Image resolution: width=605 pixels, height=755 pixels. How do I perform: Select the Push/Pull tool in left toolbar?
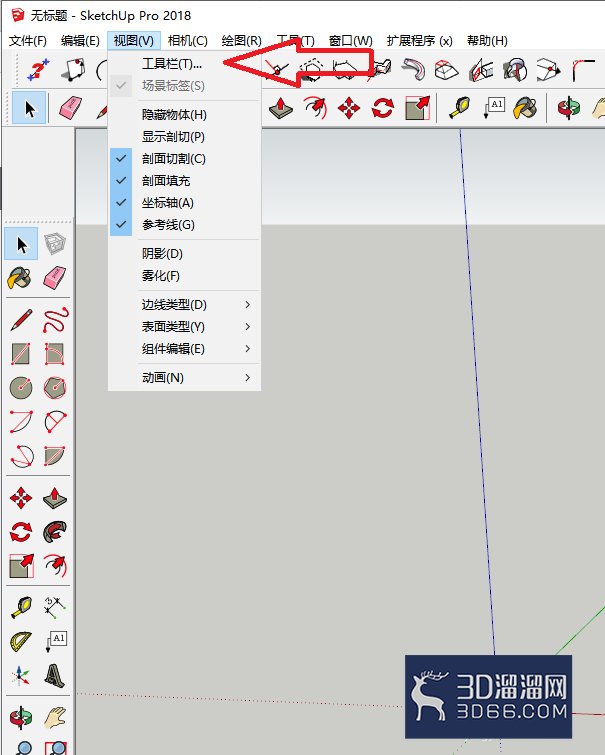tap(54, 498)
